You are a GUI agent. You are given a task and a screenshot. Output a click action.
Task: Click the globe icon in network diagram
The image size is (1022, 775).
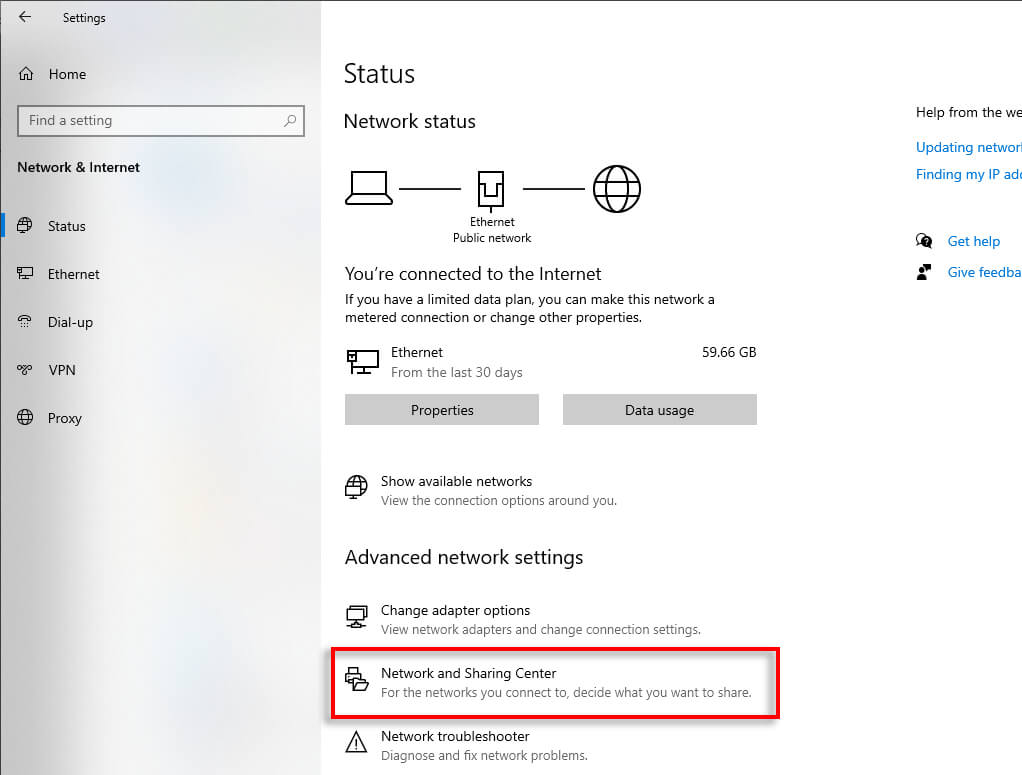click(617, 188)
